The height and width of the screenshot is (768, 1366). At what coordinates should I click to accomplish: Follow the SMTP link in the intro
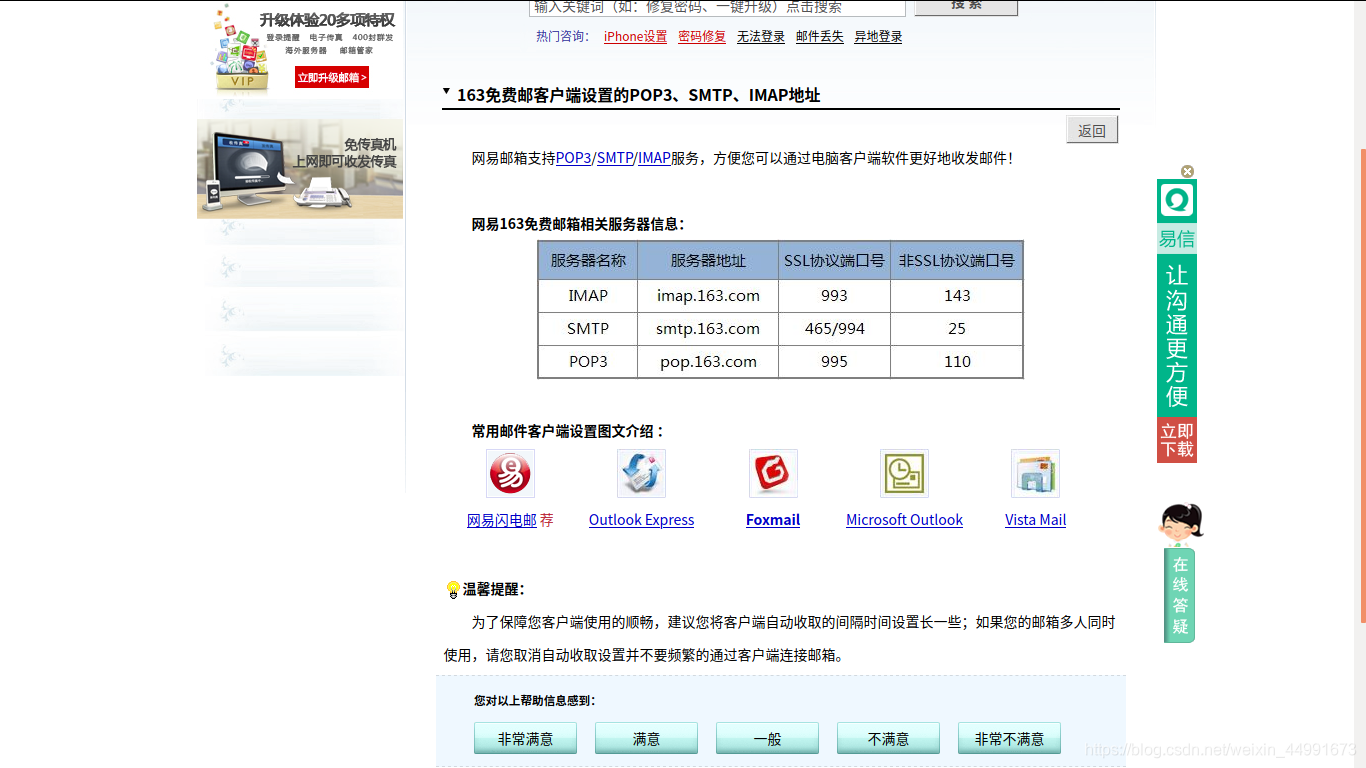[x=615, y=158]
